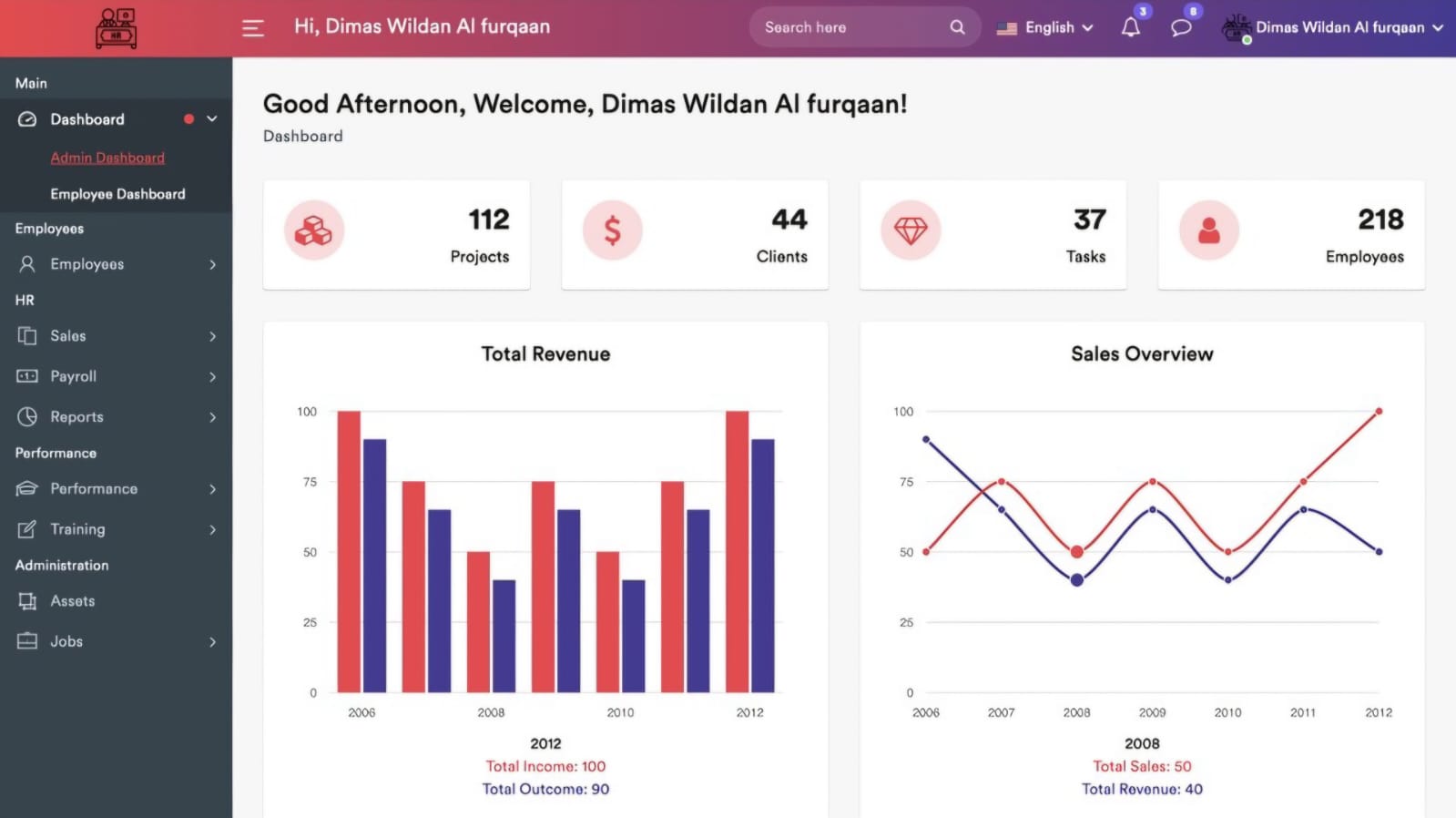Click the 218 Employees card
This screenshot has width=1456, height=818.
(1291, 235)
